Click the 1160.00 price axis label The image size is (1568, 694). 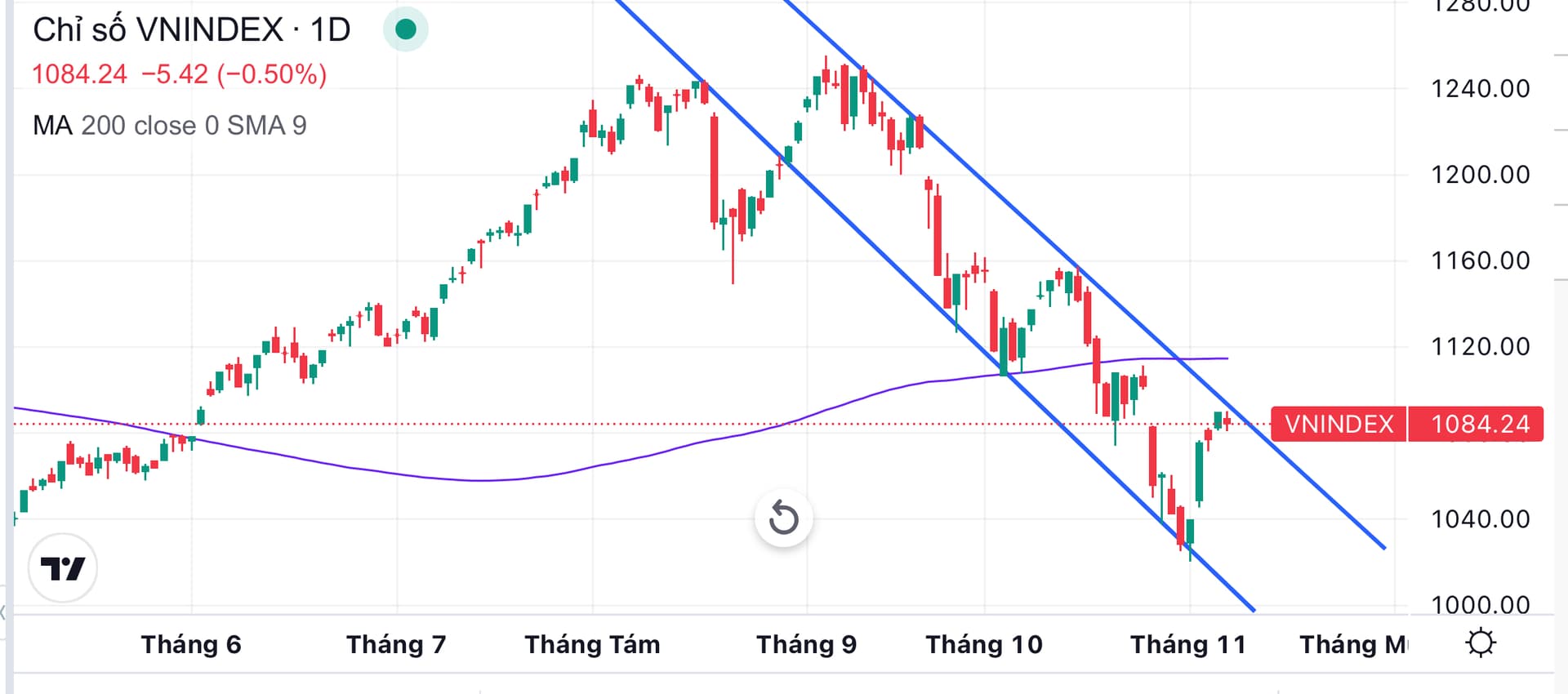click(x=1480, y=261)
